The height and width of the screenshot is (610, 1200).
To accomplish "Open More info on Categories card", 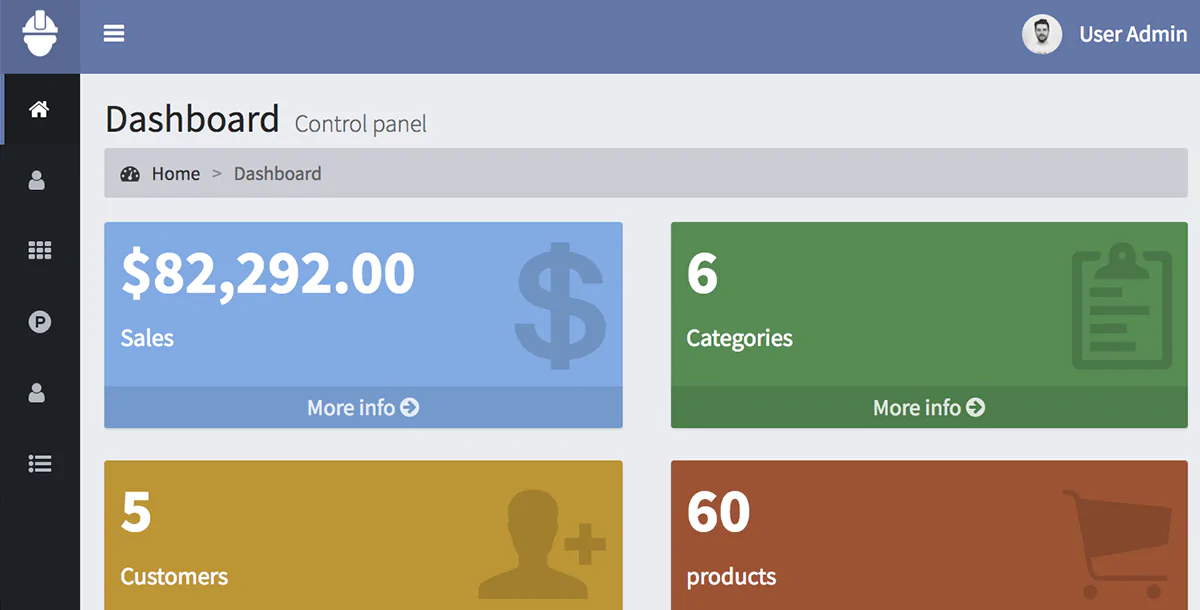I will [x=929, y=408].
